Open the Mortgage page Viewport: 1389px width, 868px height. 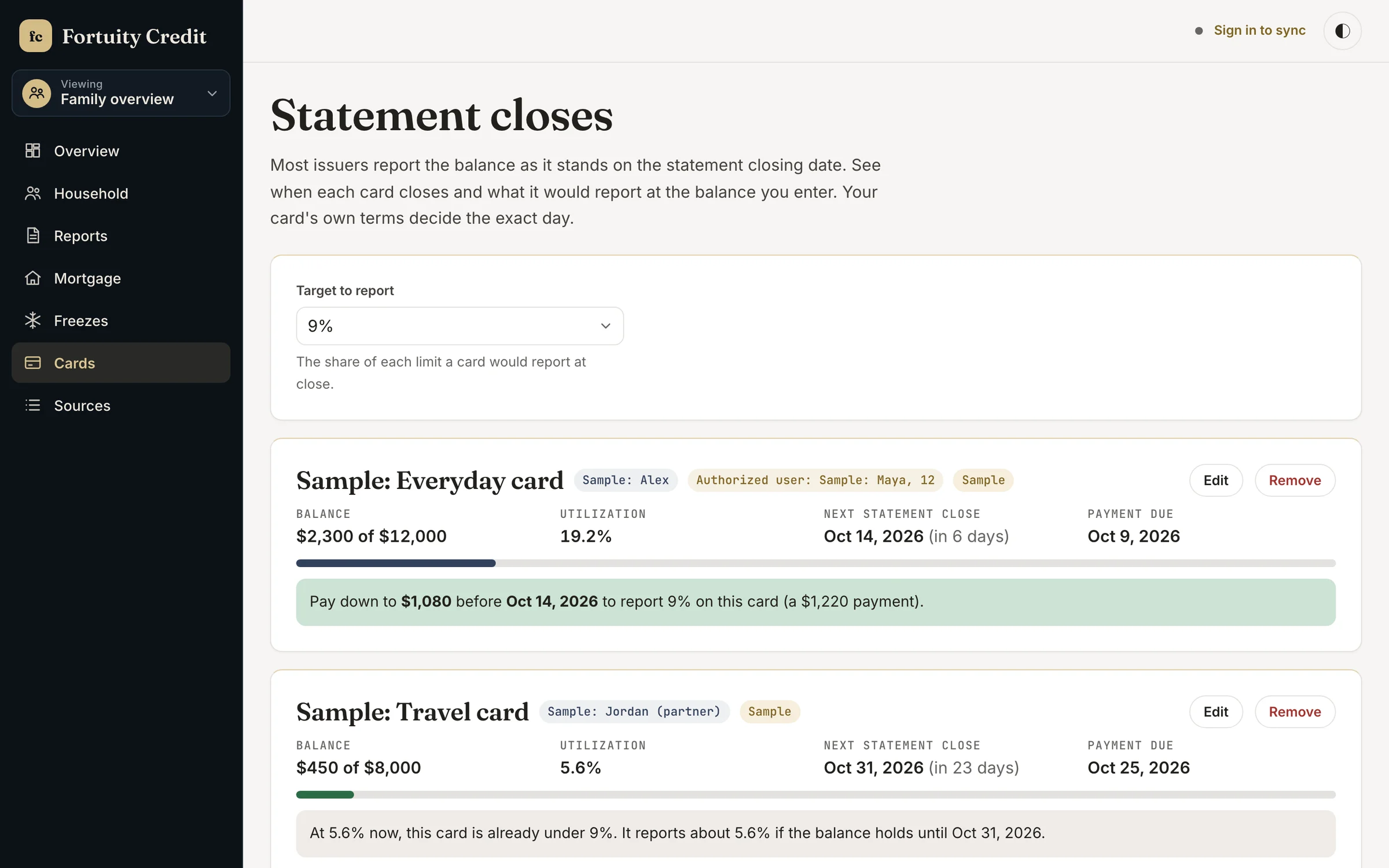(x=121, y=278)
